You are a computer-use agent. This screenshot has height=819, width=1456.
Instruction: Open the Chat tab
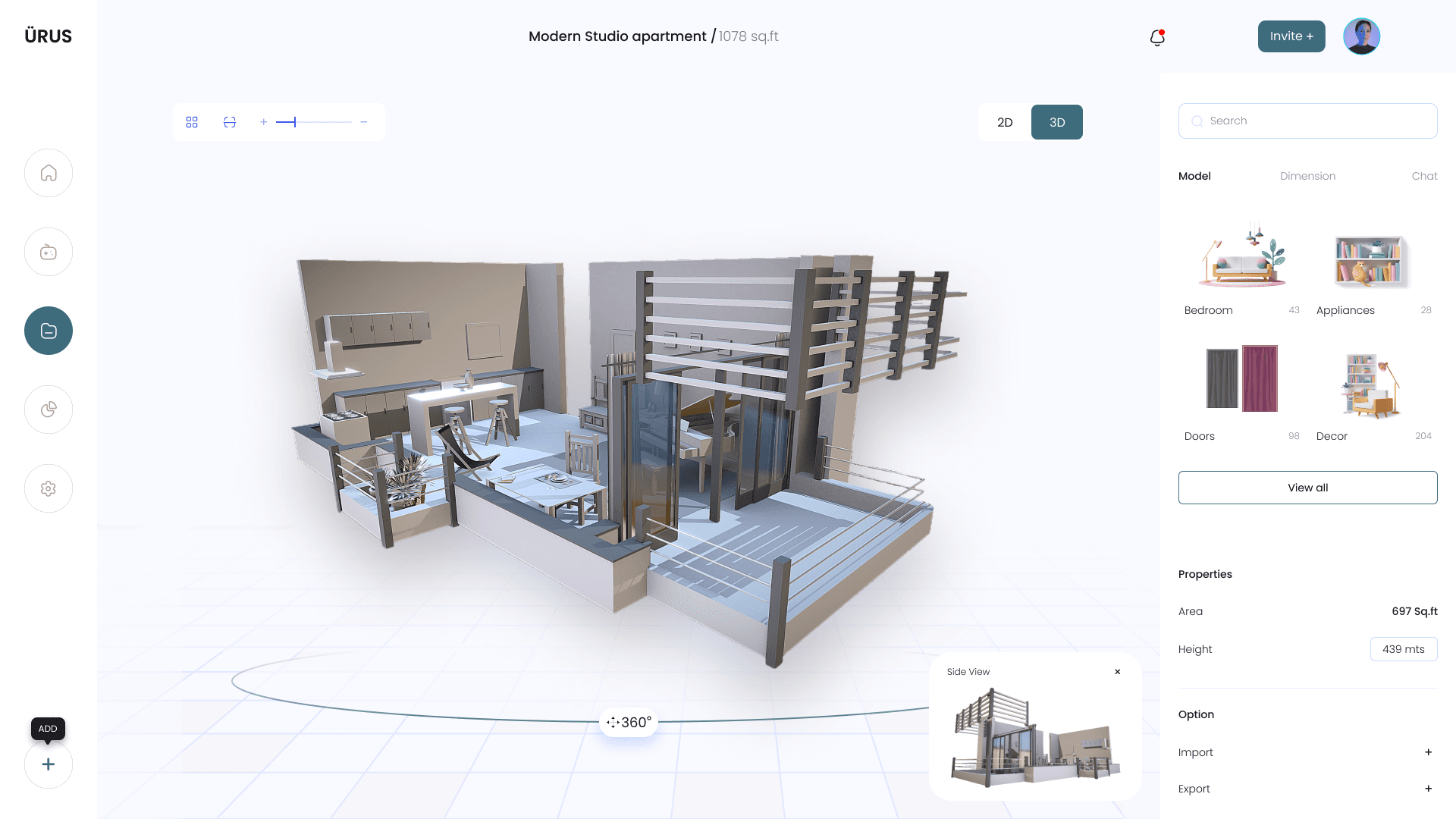pos(1424,176)
